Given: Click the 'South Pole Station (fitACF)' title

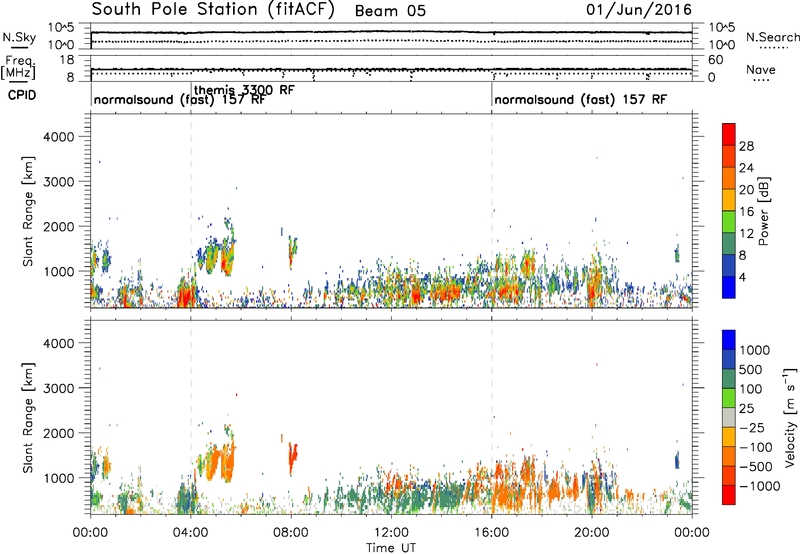Looking at the screenshot, I should click(213, 10).
